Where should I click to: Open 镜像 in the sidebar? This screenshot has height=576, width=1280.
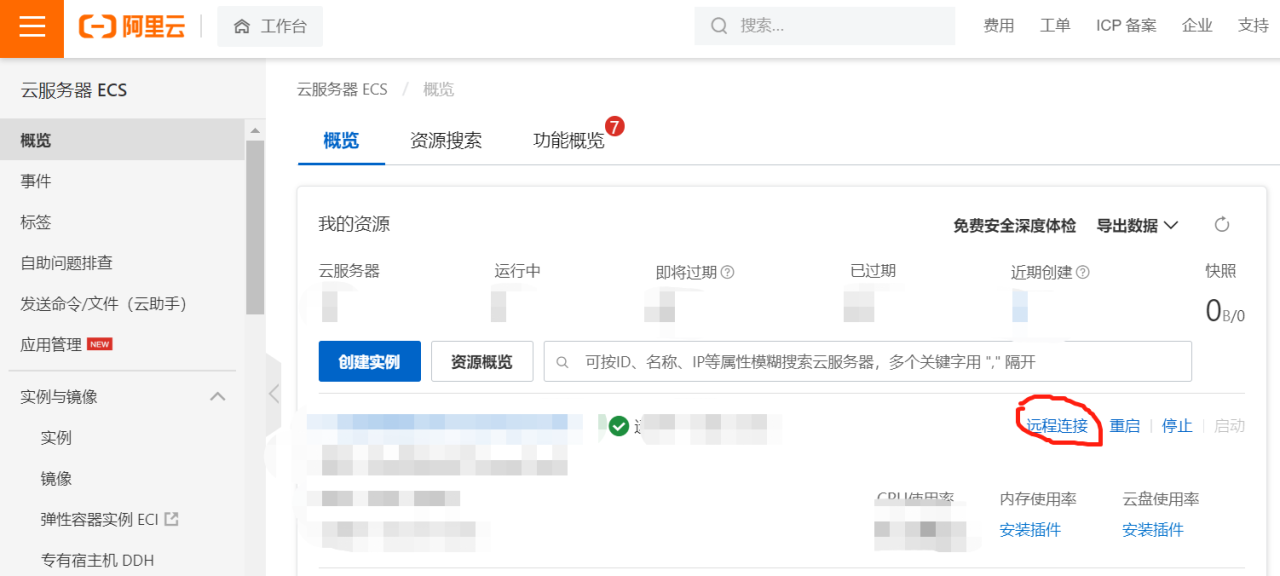point(55,478)
